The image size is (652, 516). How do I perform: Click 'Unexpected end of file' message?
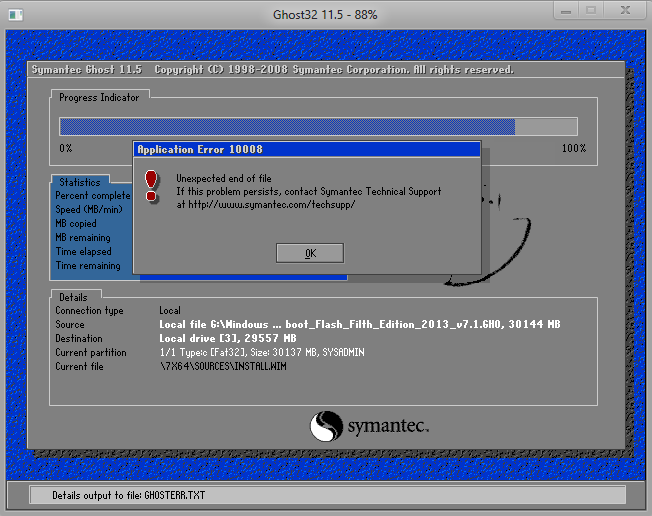click(x=224, y=178)
